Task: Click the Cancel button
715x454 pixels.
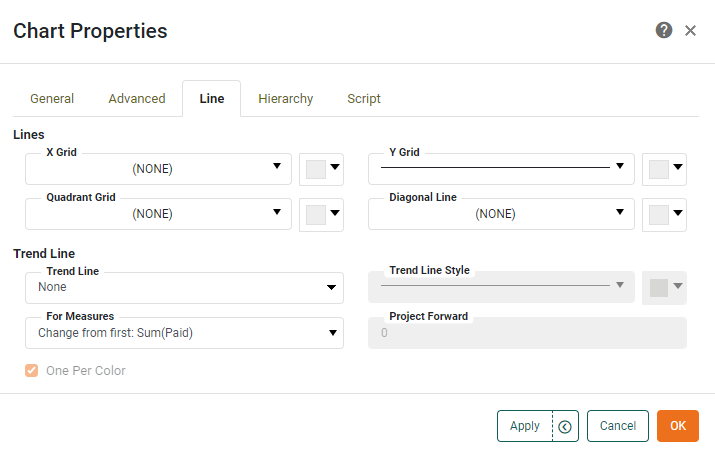Action: point(617,426)
